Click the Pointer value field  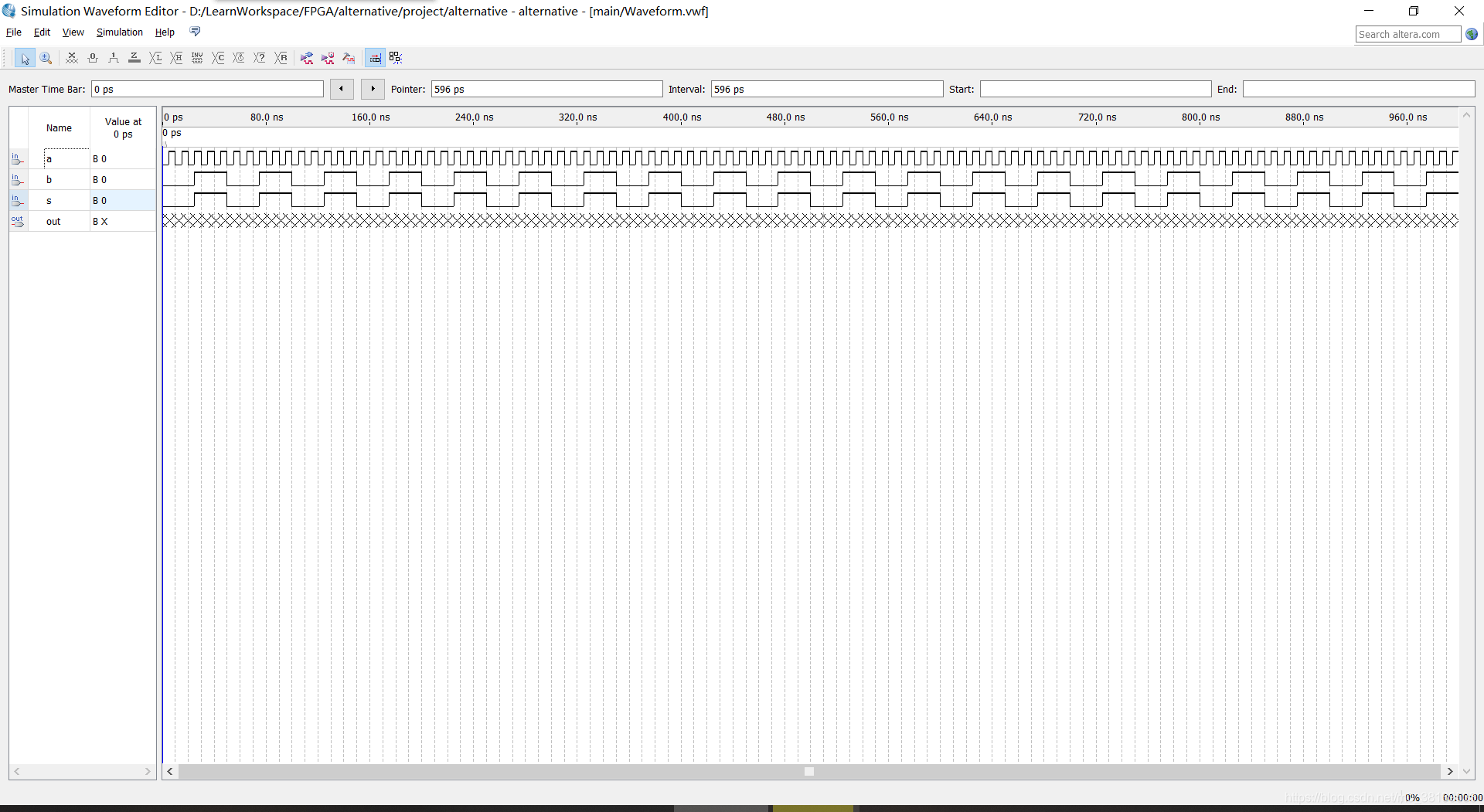click(546, 90)
